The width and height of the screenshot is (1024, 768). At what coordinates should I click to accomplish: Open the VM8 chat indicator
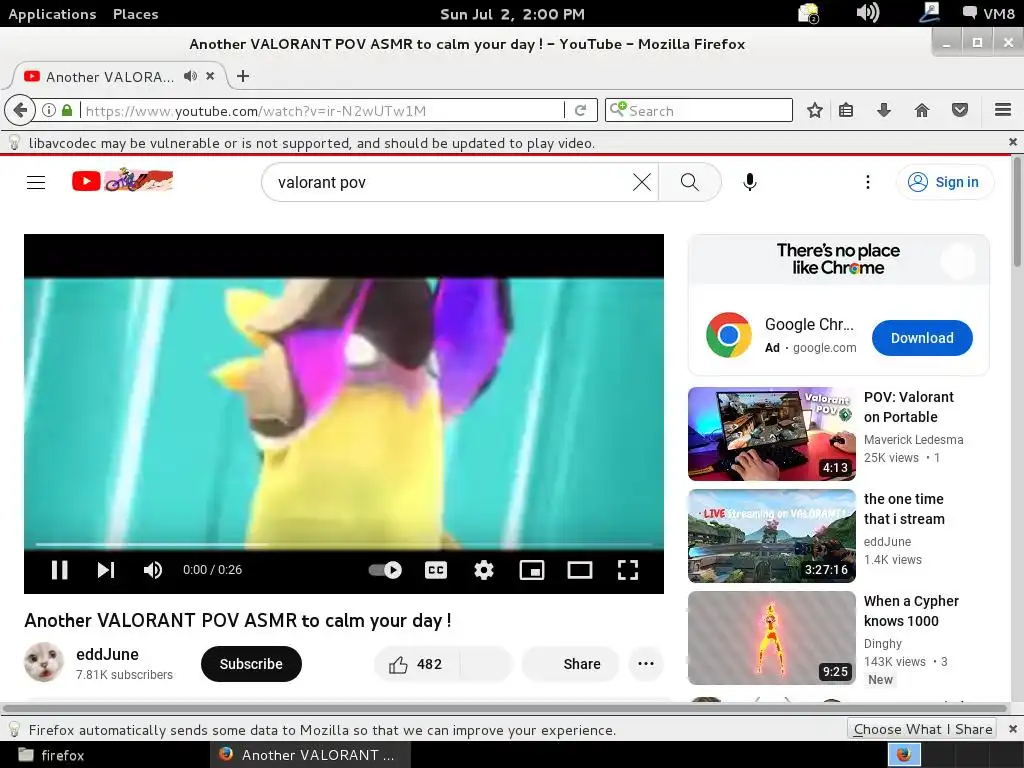[x=989, y=13]
